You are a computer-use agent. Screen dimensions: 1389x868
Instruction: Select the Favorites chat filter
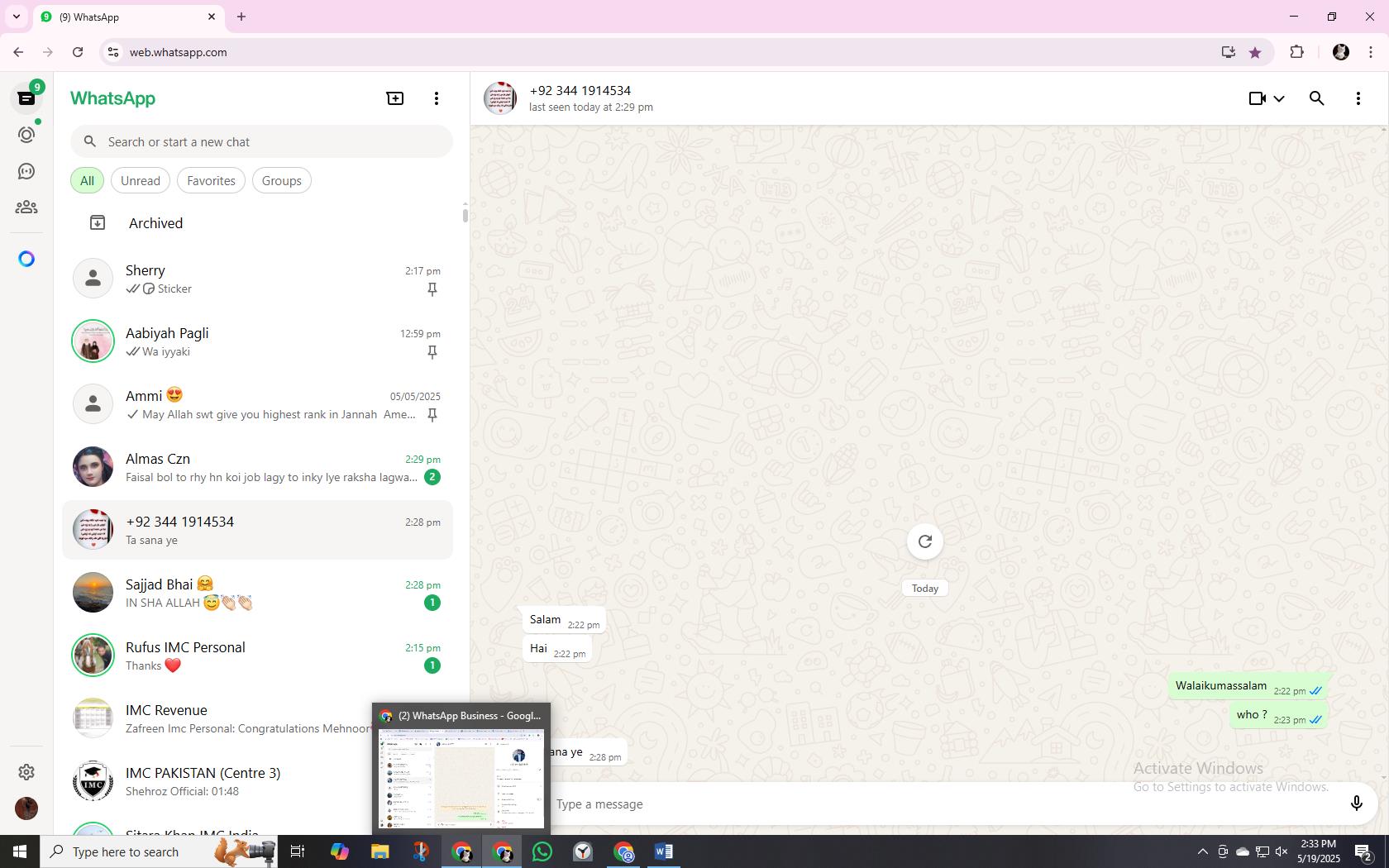pyautogui.click(x=211, y=180)
